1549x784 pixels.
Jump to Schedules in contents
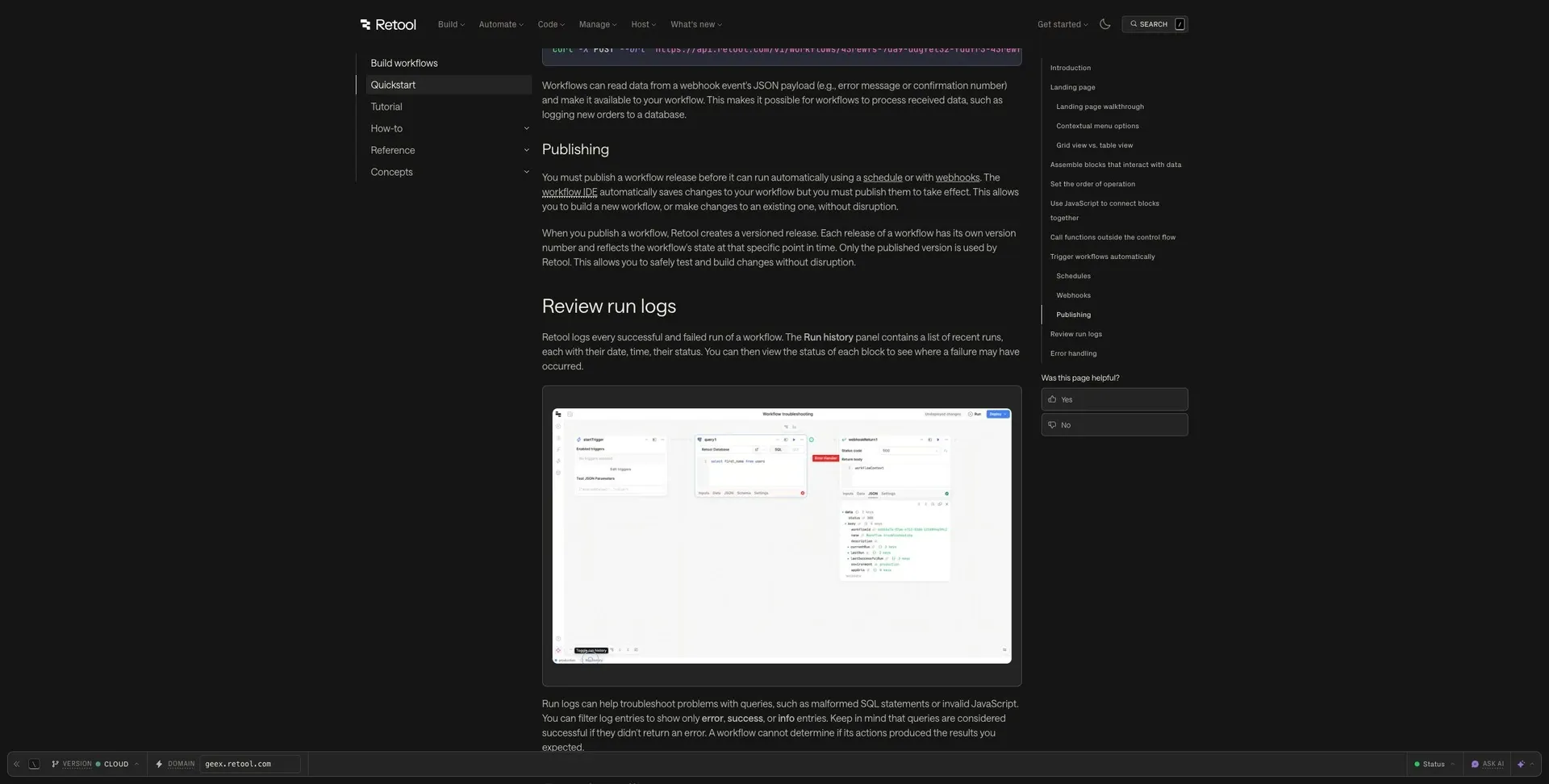(1073, 276)
